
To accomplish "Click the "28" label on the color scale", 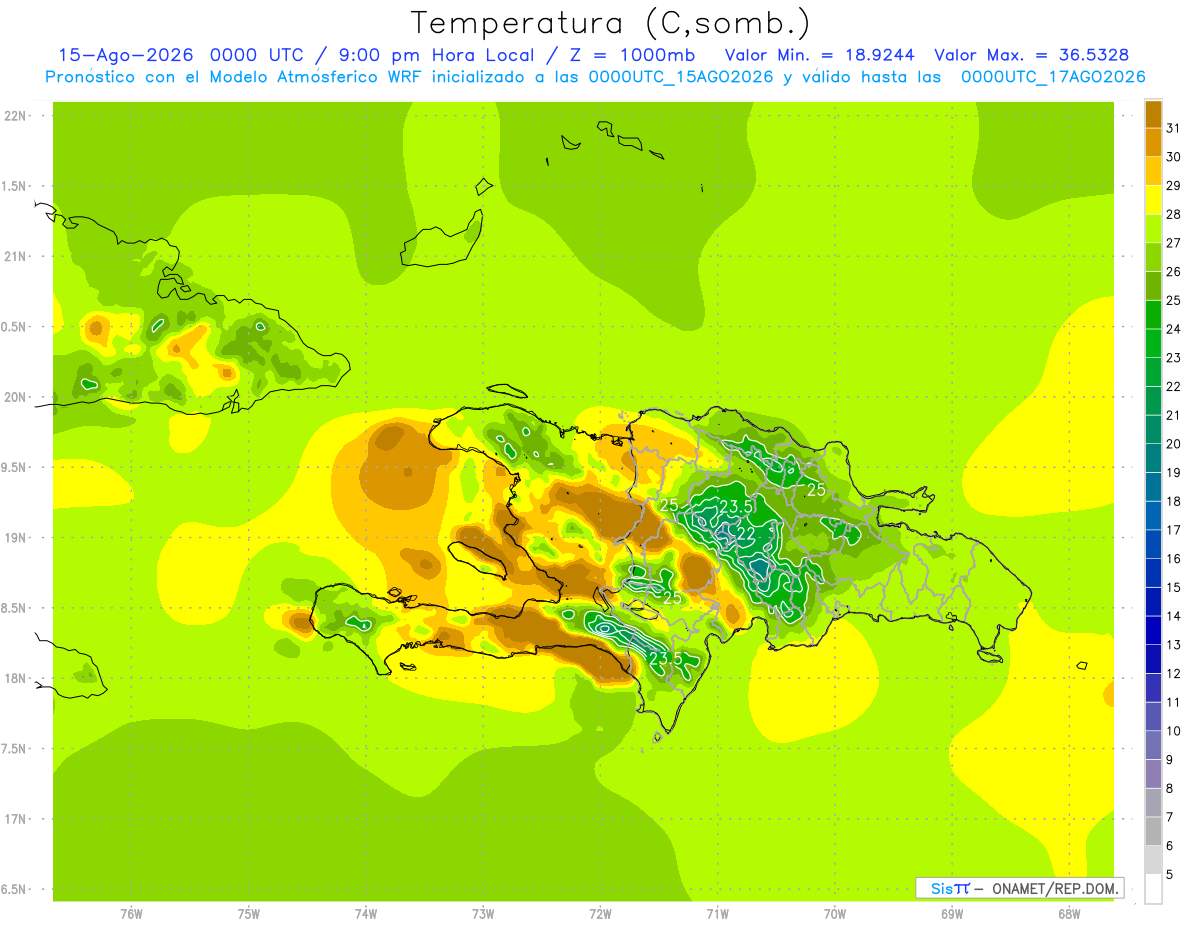I will 1174,214.
